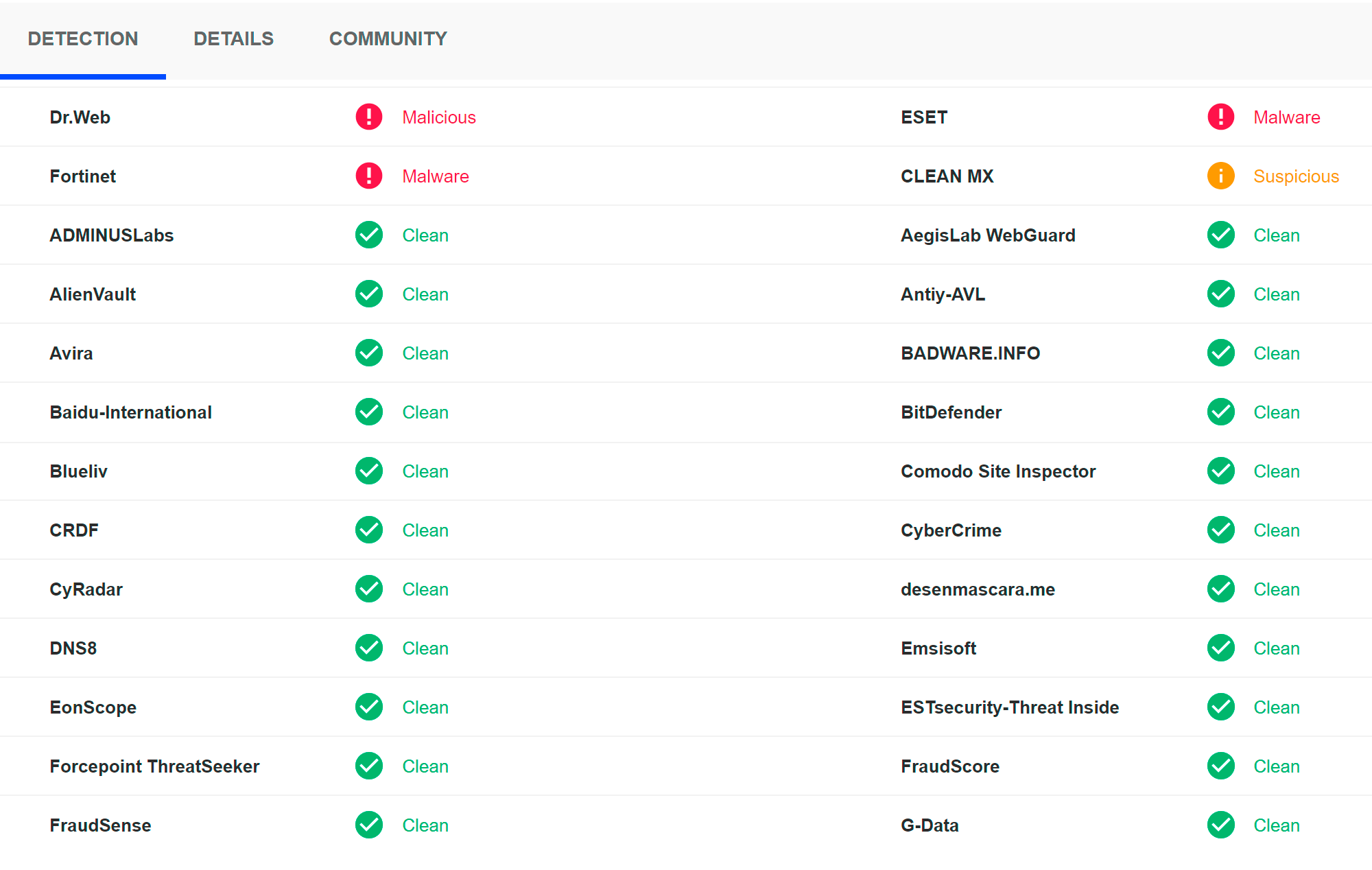Click the green check icon for Antiy-AVL
The width and height of the screenshot is (1372, 870).
[x=1221, y=294]
